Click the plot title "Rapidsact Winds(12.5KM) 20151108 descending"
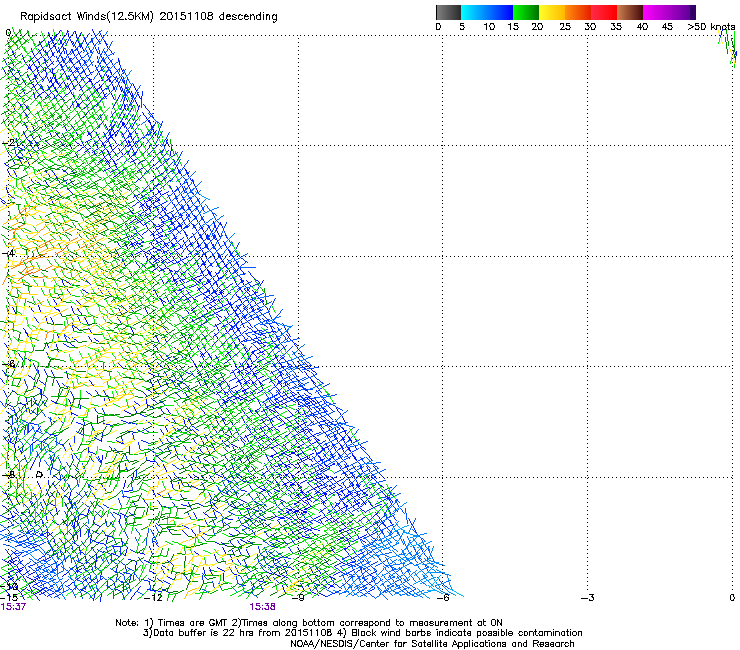This screenshot has width=740, height=650. click(149, 16)
